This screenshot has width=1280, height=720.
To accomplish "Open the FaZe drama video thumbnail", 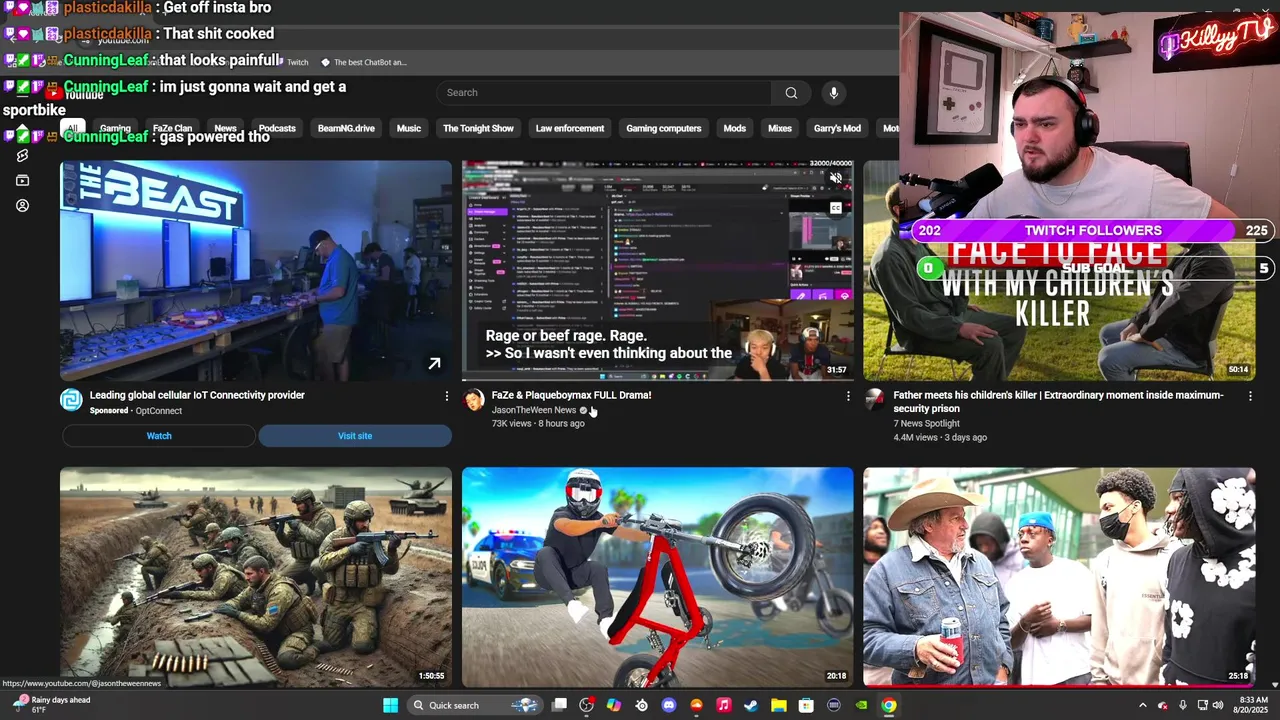I will click(658, 271).
